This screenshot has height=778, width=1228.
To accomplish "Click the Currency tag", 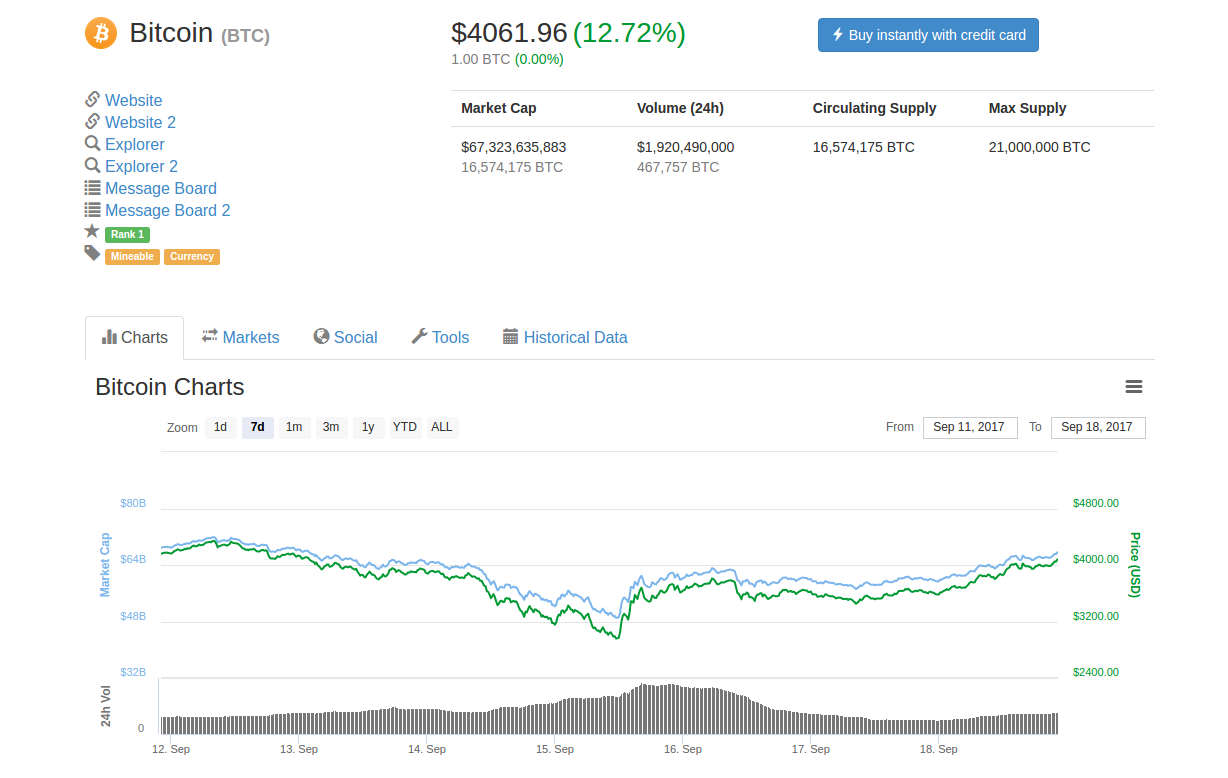I will (192, 257).
